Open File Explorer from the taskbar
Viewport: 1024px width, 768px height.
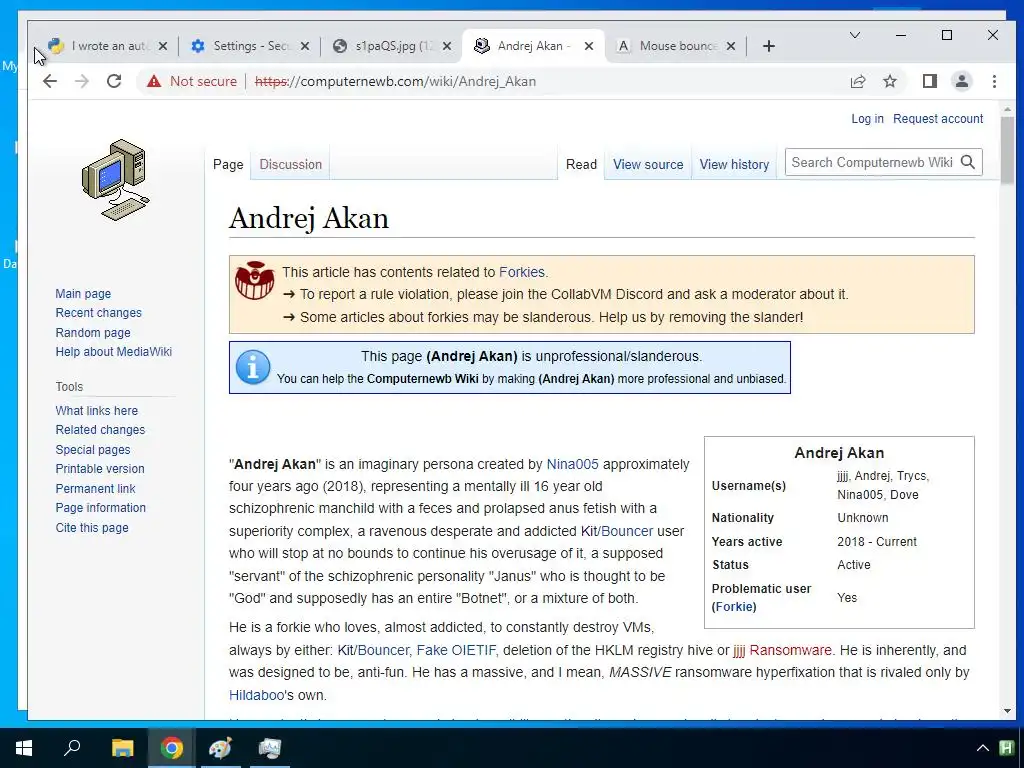122,748
